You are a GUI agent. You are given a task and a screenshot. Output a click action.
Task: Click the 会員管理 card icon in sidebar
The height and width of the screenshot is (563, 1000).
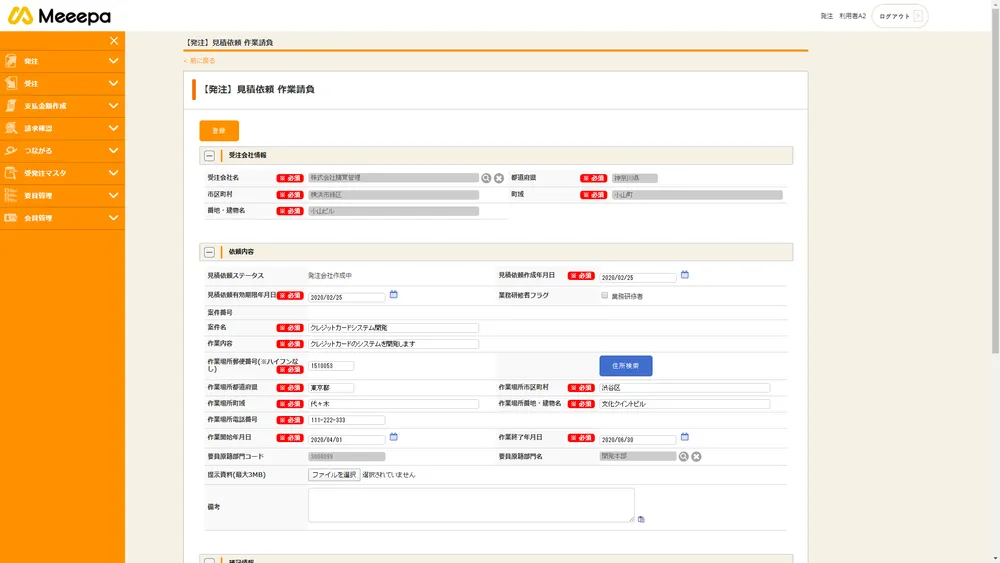[11, 217]
